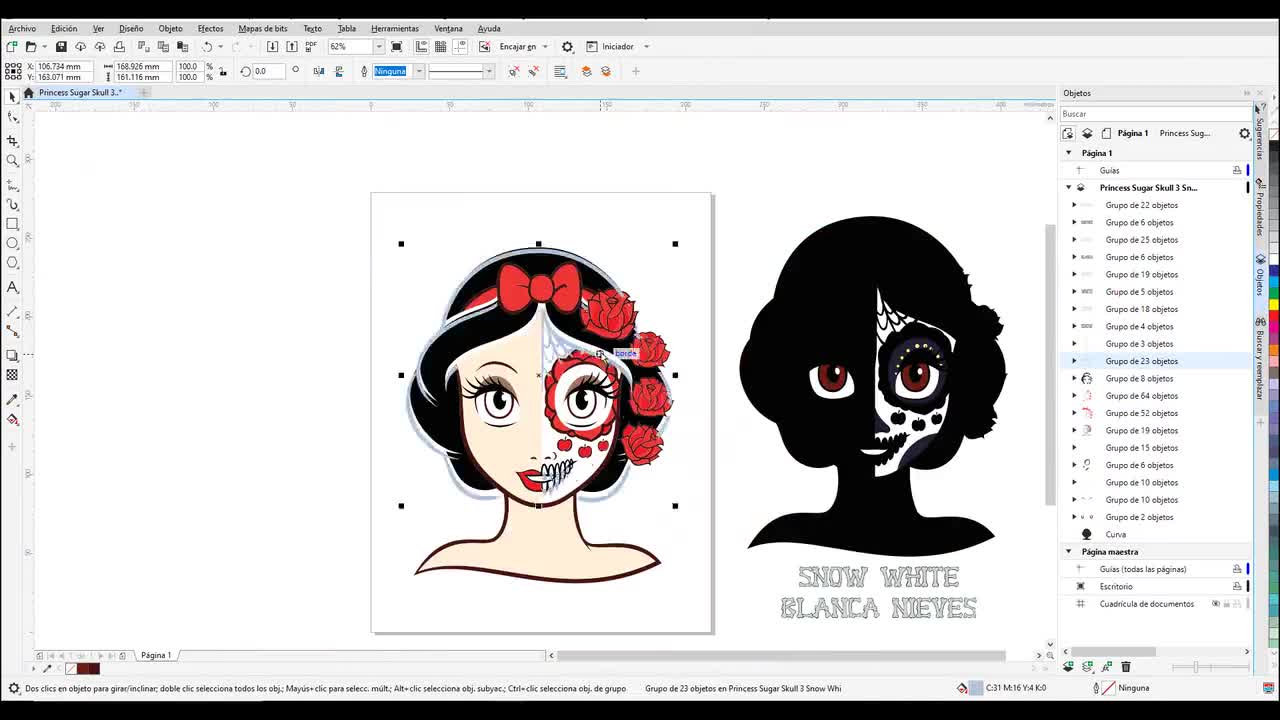Publish to PDF

click(311, 46)
